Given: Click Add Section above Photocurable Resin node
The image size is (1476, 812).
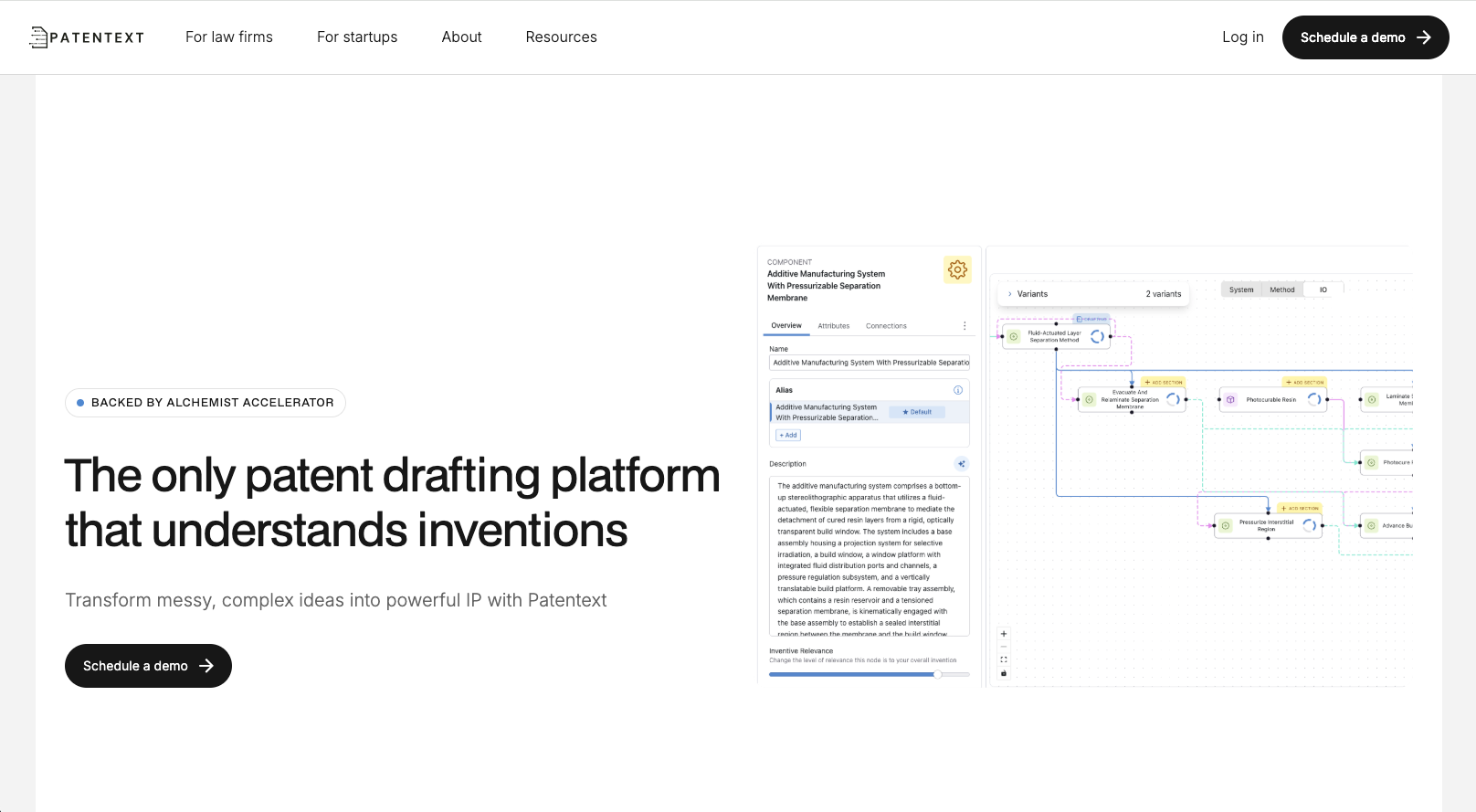Looking at the screenshot, I should point(1304,383).
